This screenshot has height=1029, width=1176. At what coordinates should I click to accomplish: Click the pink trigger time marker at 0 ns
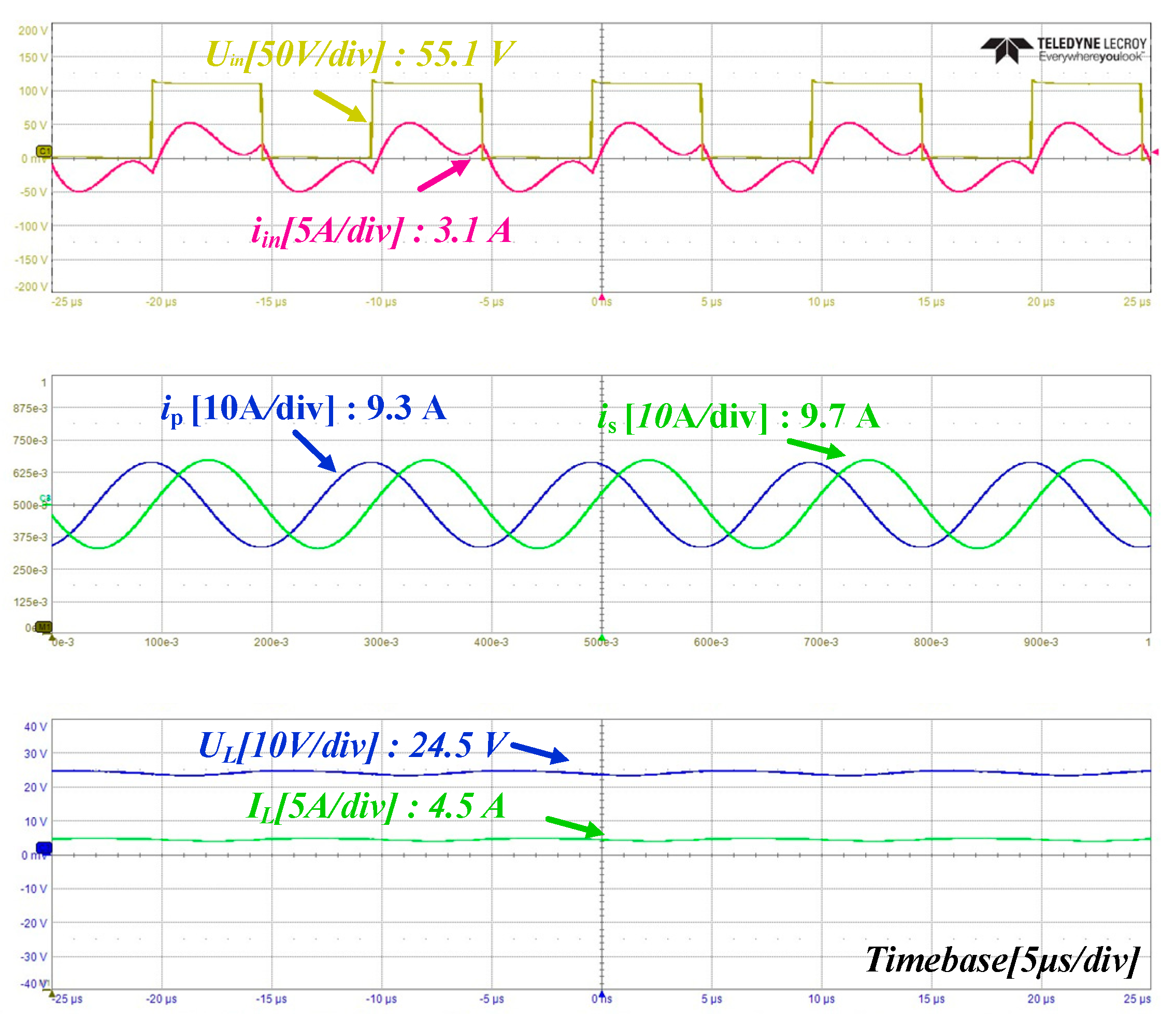click(x=602, y=297)
